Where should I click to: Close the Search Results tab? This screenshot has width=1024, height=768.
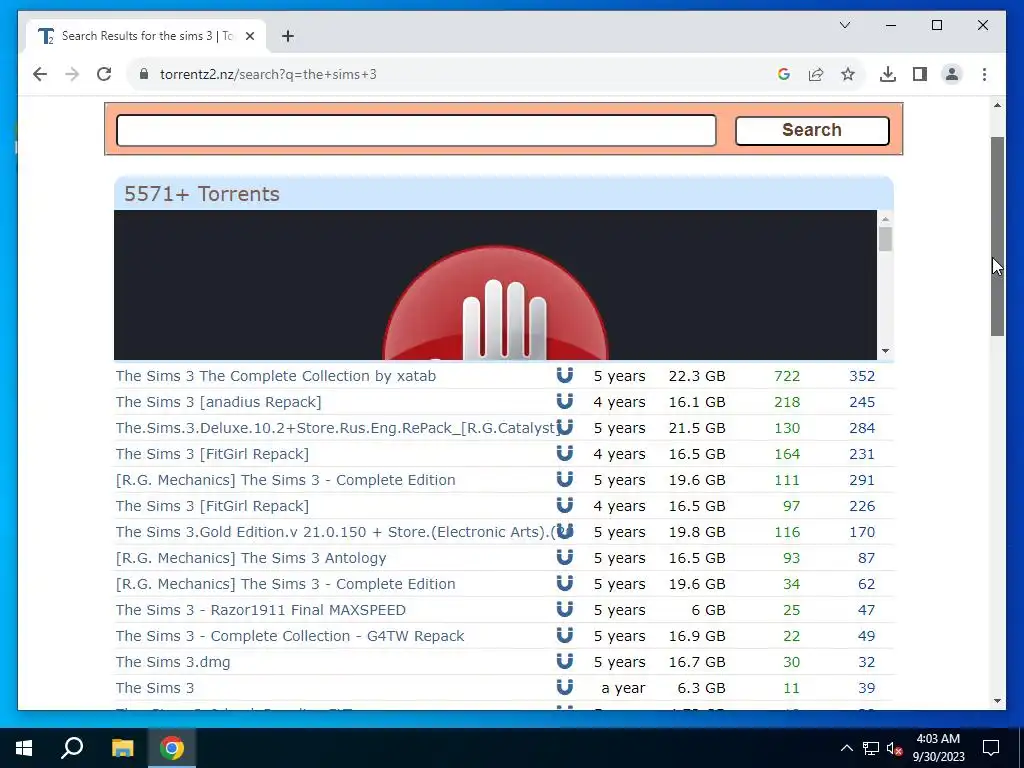pyautogui.click(x=249, y=36)
